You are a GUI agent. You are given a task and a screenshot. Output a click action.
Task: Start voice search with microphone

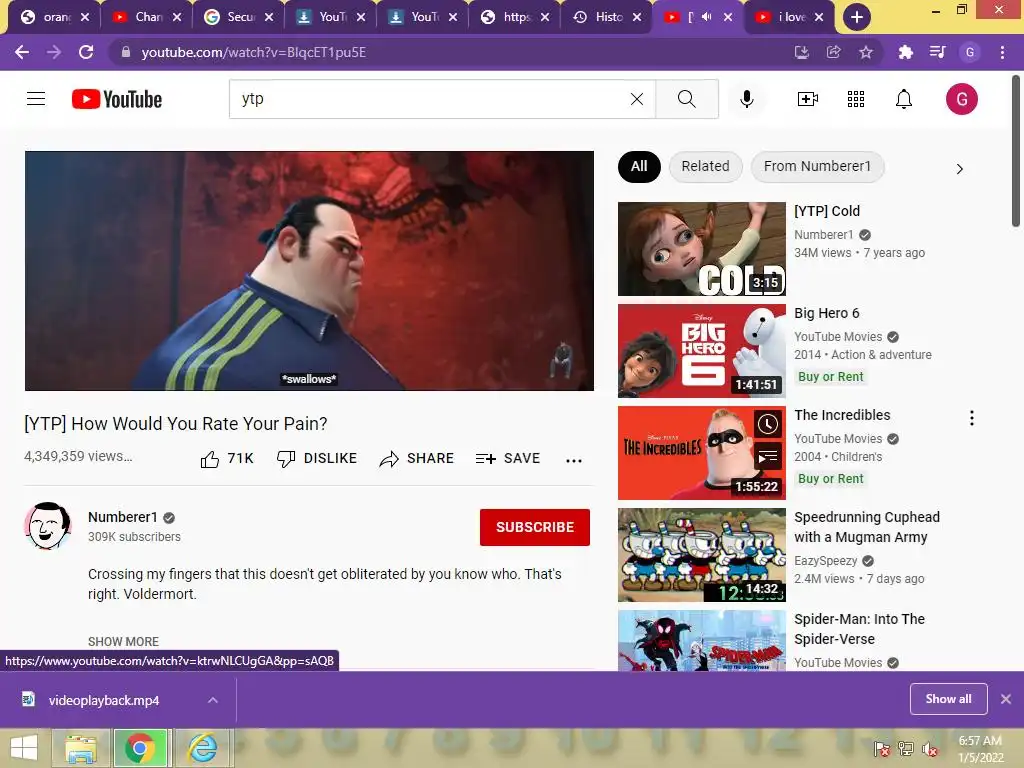point(746,99)
